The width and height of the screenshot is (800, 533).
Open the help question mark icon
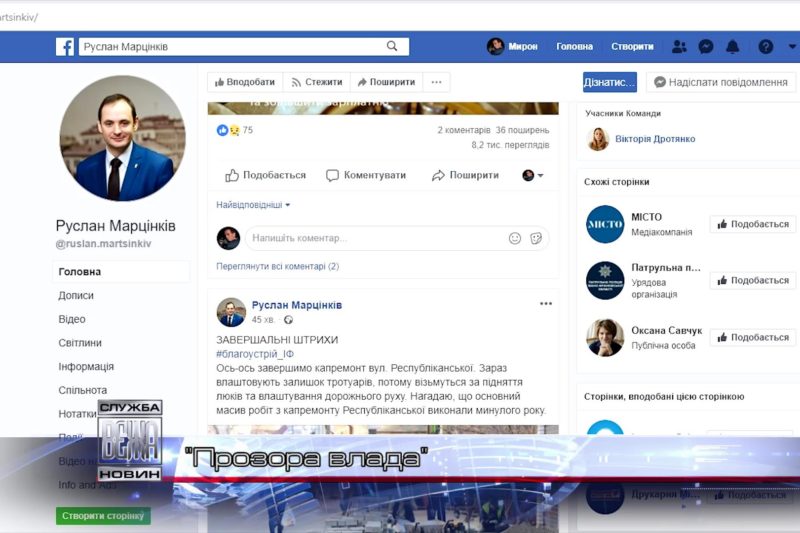pos(765,47)
